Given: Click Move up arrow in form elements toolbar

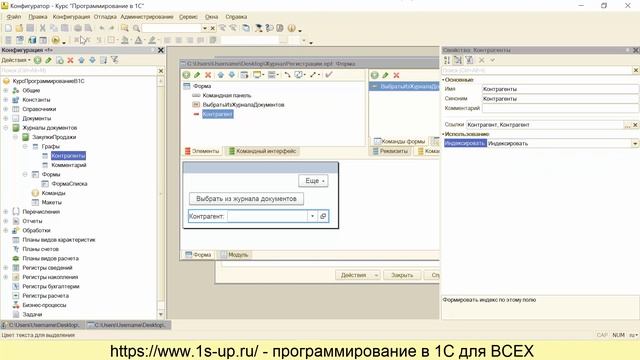Looking at the screenshot, I should pos(220,75).
